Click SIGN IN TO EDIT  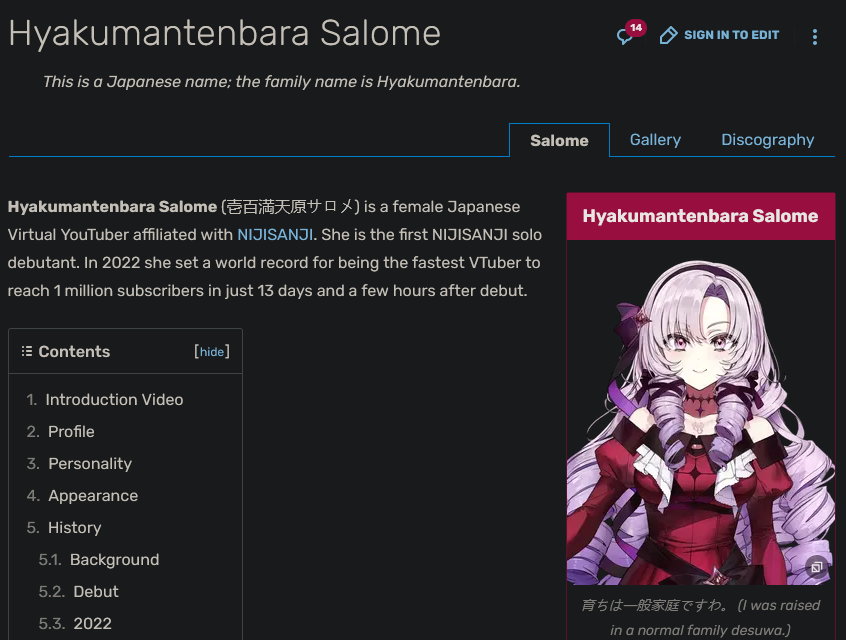(731, 35)
